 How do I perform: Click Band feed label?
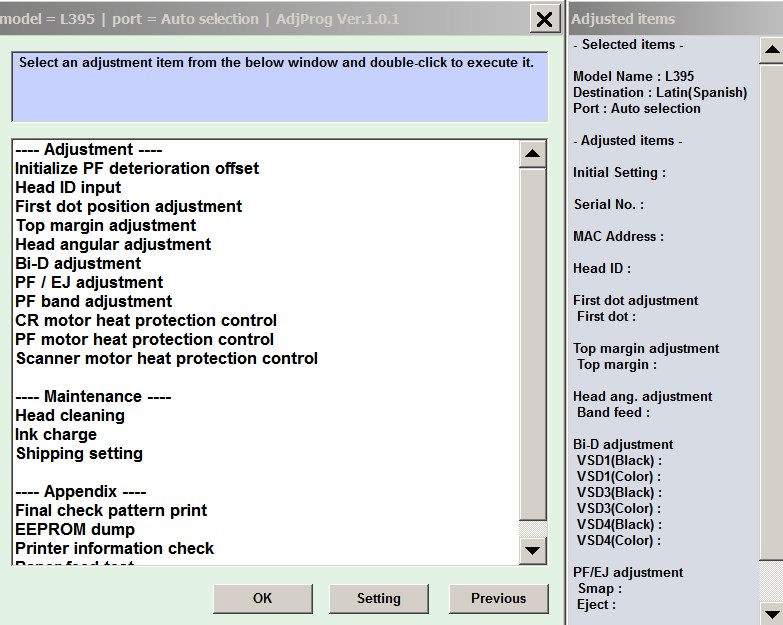(x=613, y=412)
